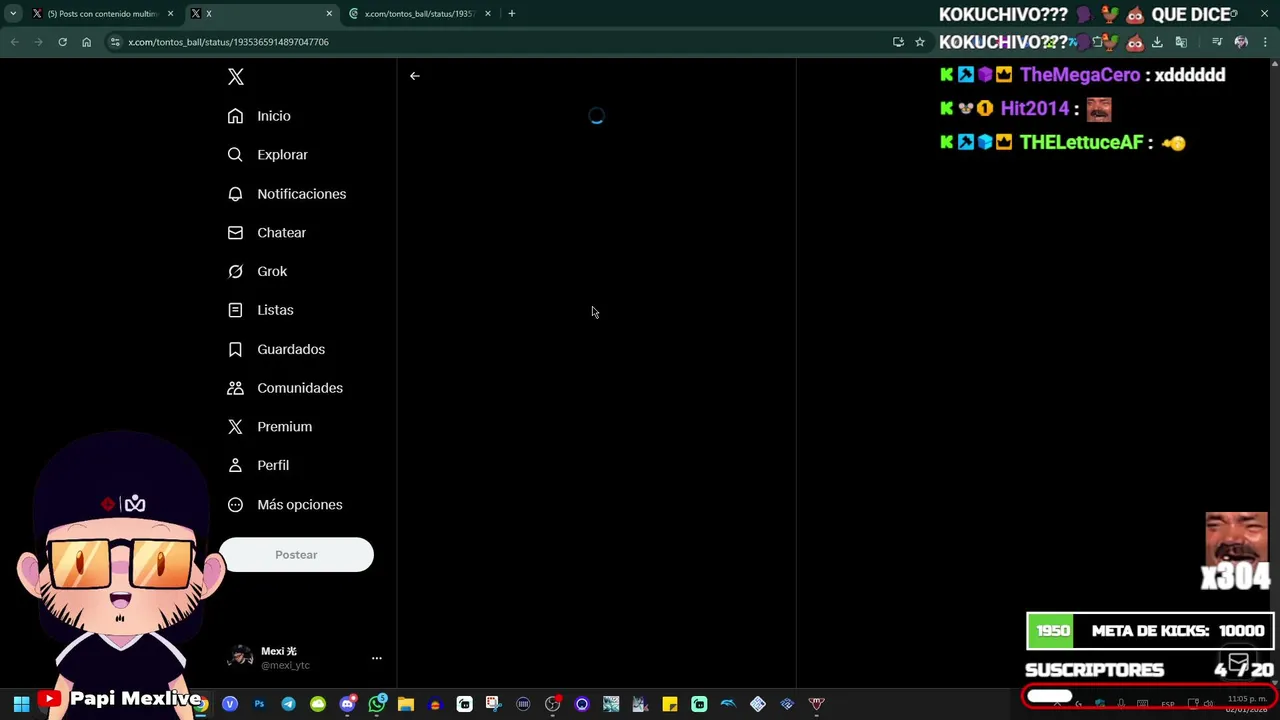The image size is (1280, 720).
Task: Open Listas in the sidebar
Action: (260, 310)
